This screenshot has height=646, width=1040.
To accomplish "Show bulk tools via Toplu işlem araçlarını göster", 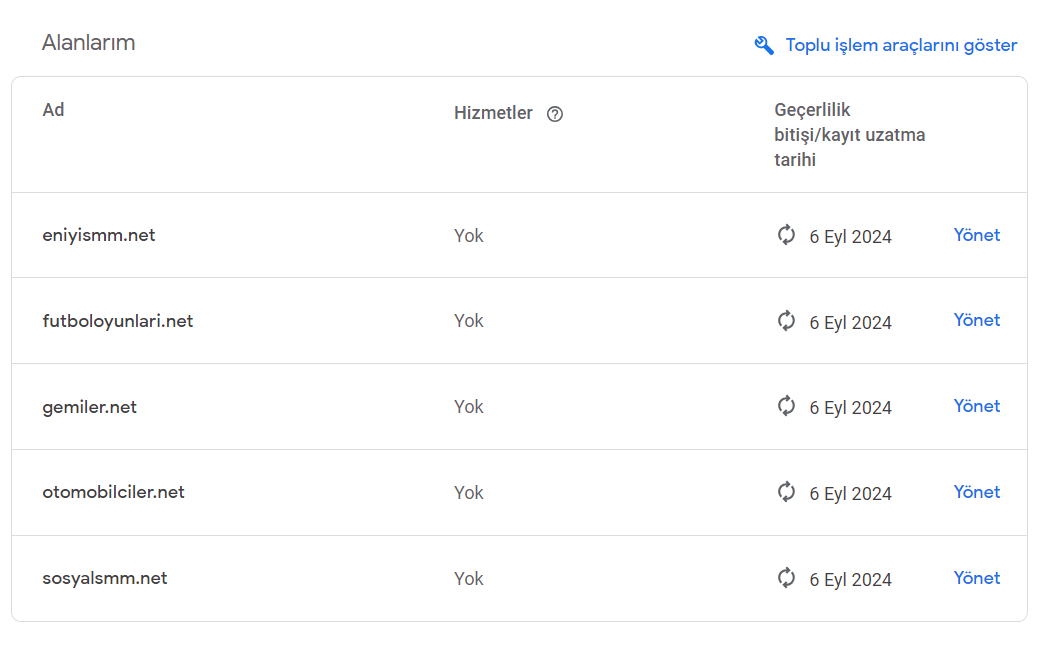I will point(901,45).
